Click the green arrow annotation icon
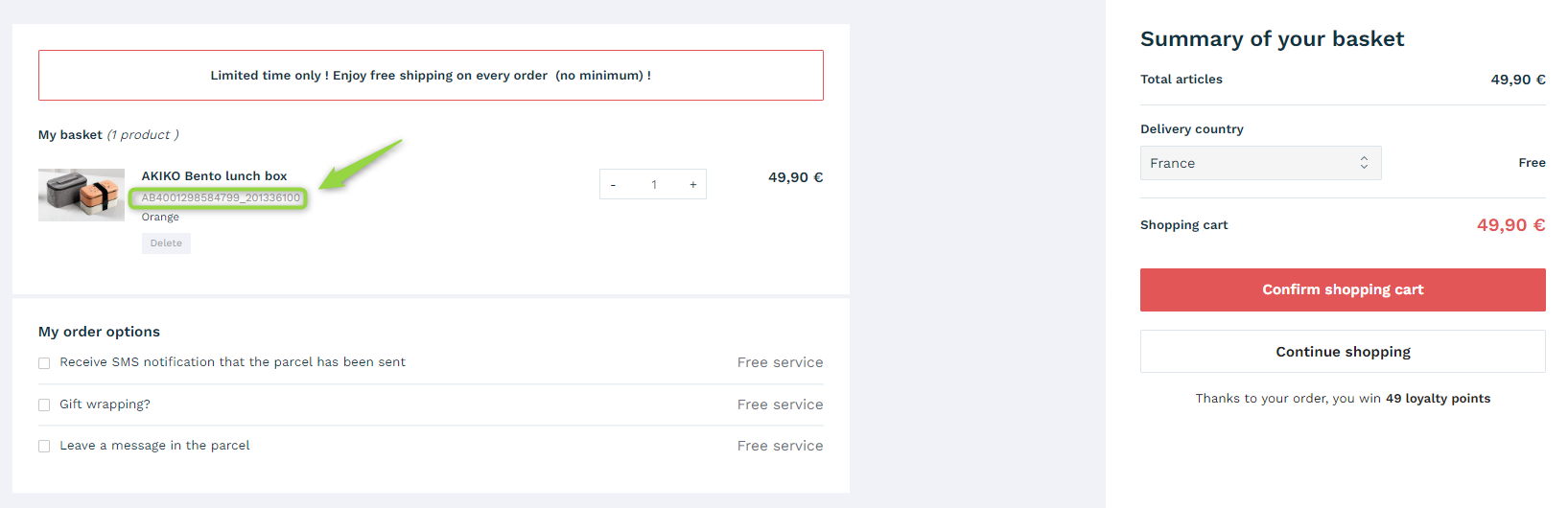Image resolution: width=1568 pixels, height=508 pixels. click(x=362, y=164)
